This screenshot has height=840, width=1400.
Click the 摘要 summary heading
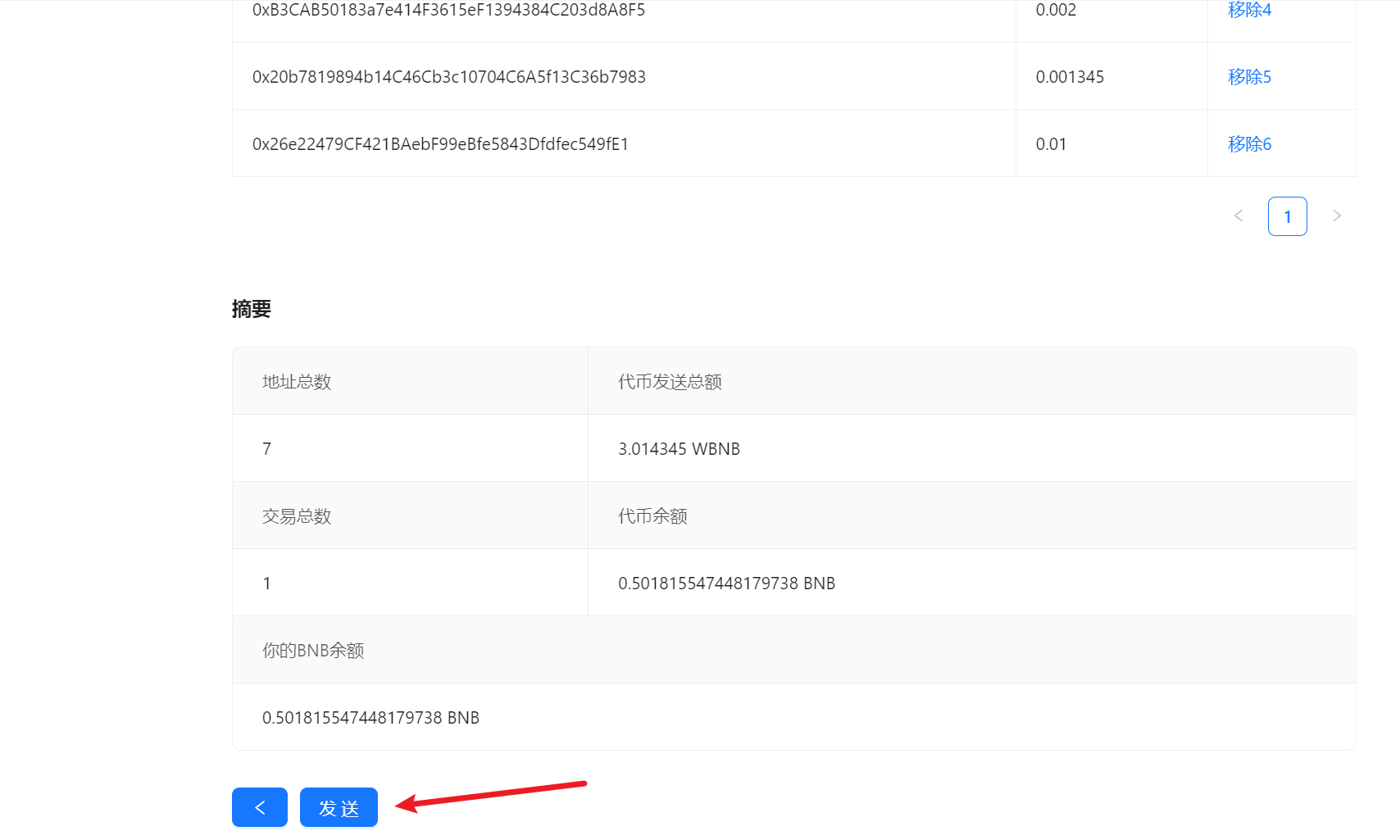[x=252, y=309]
